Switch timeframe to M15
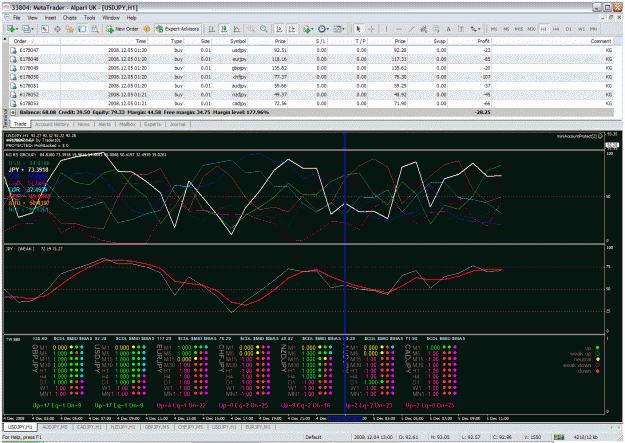 click(x=519, y=29)
